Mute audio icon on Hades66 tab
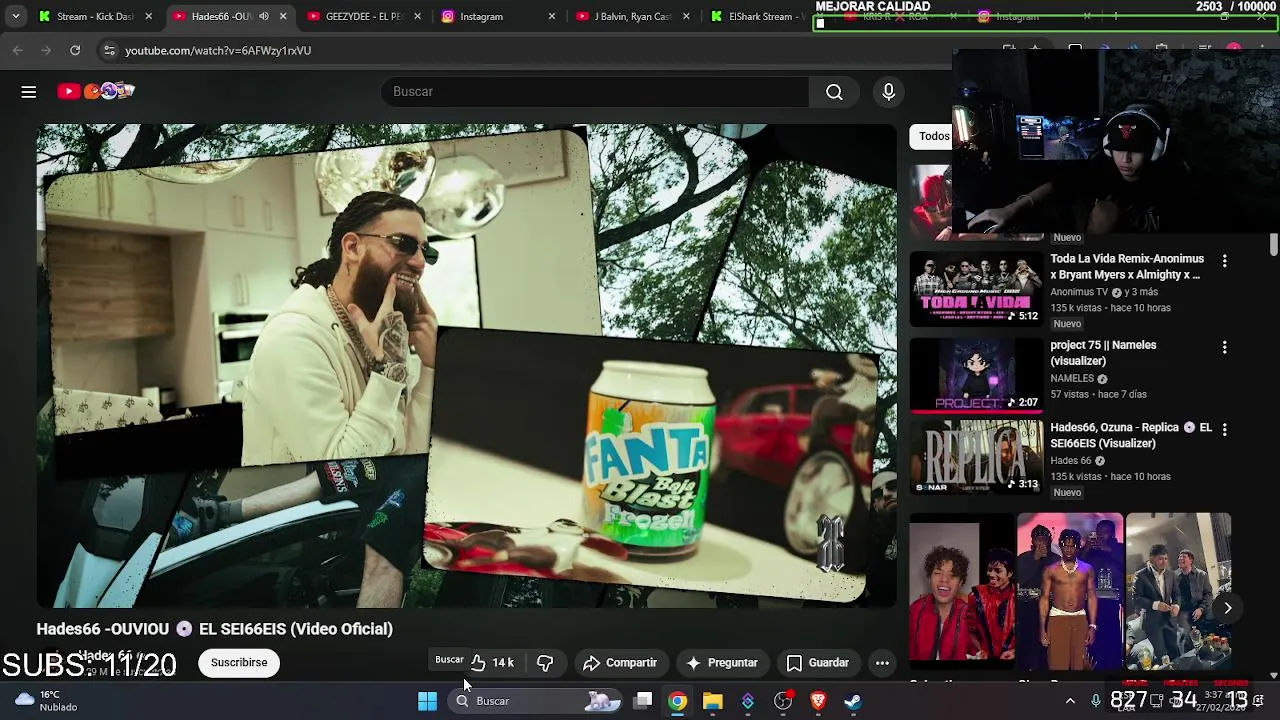The width and height of the screenshot is (1280, 720). pos(264,16)
